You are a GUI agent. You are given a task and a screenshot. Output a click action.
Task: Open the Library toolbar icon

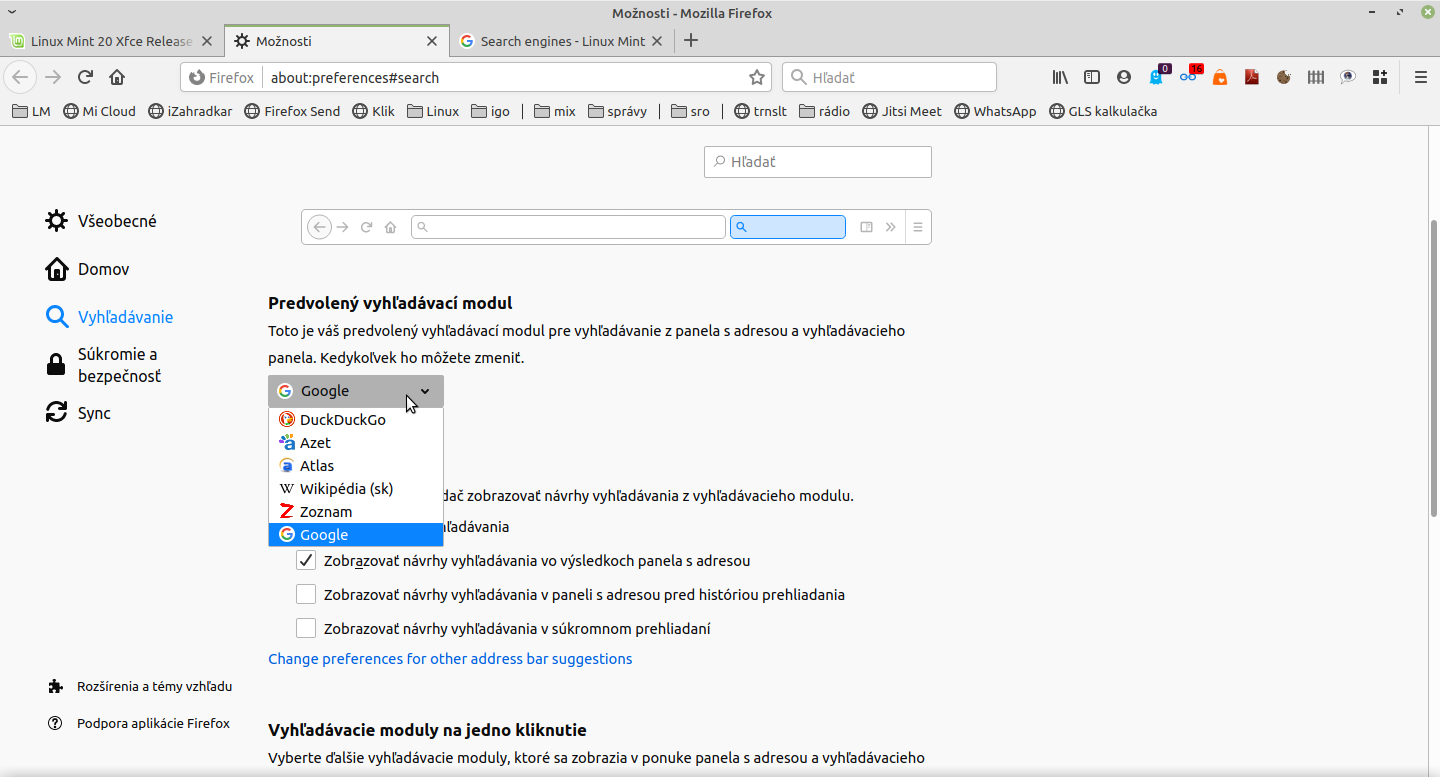(x=1060, y=77)
